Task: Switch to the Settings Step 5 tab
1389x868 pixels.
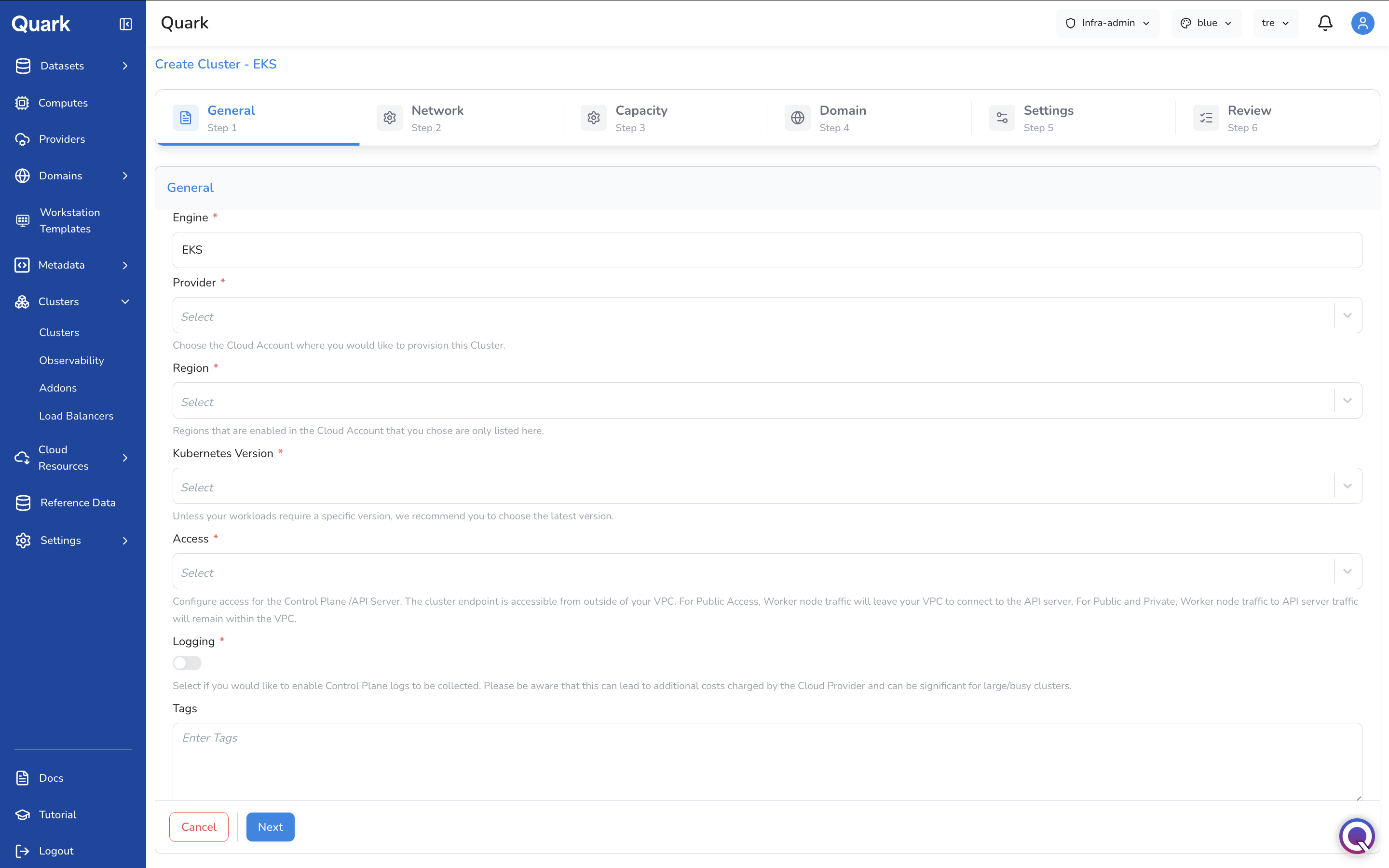Action: pos(1073,118)
